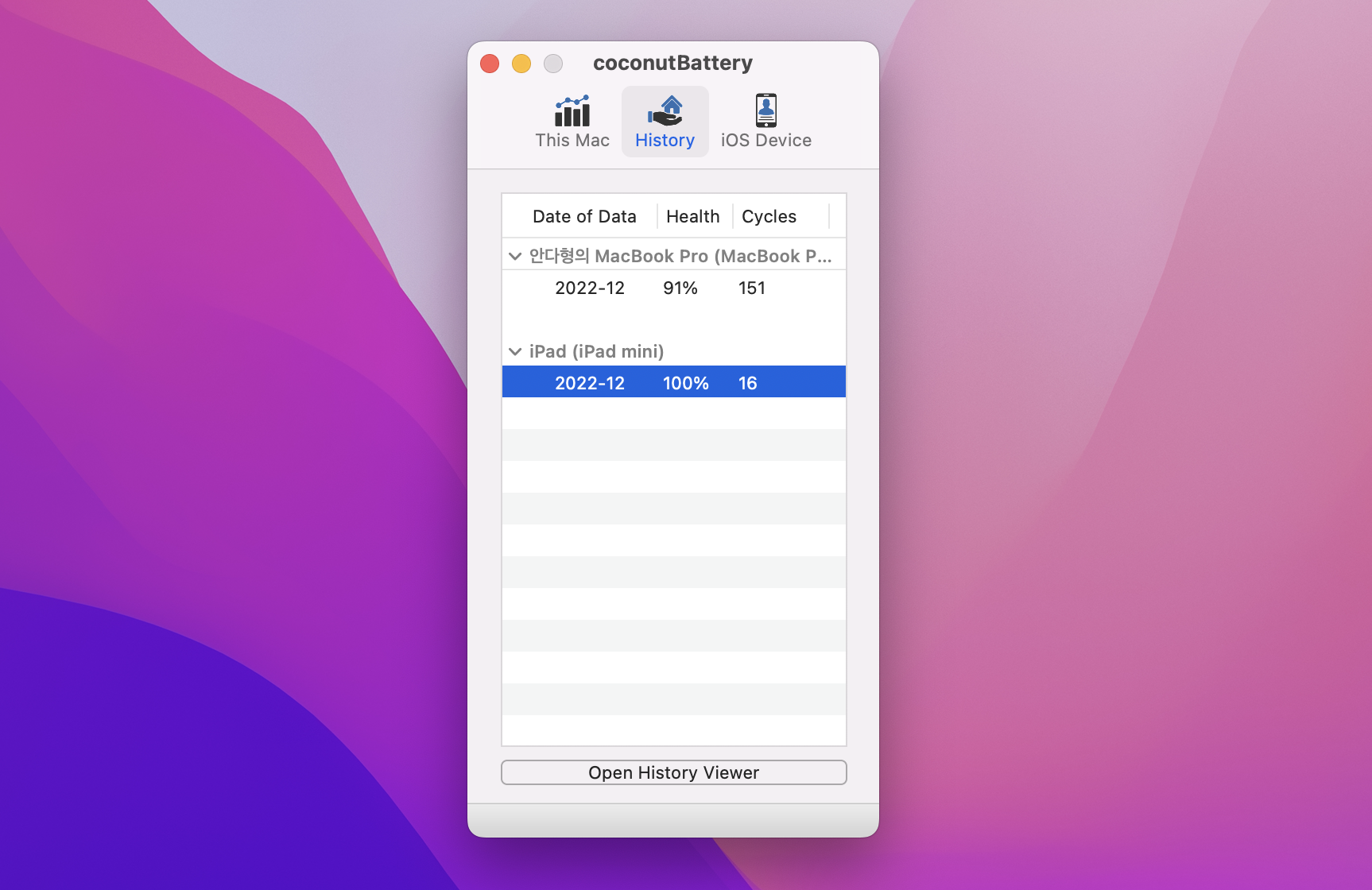
Task: Click the 91% health value
Action: coord(680,288)
